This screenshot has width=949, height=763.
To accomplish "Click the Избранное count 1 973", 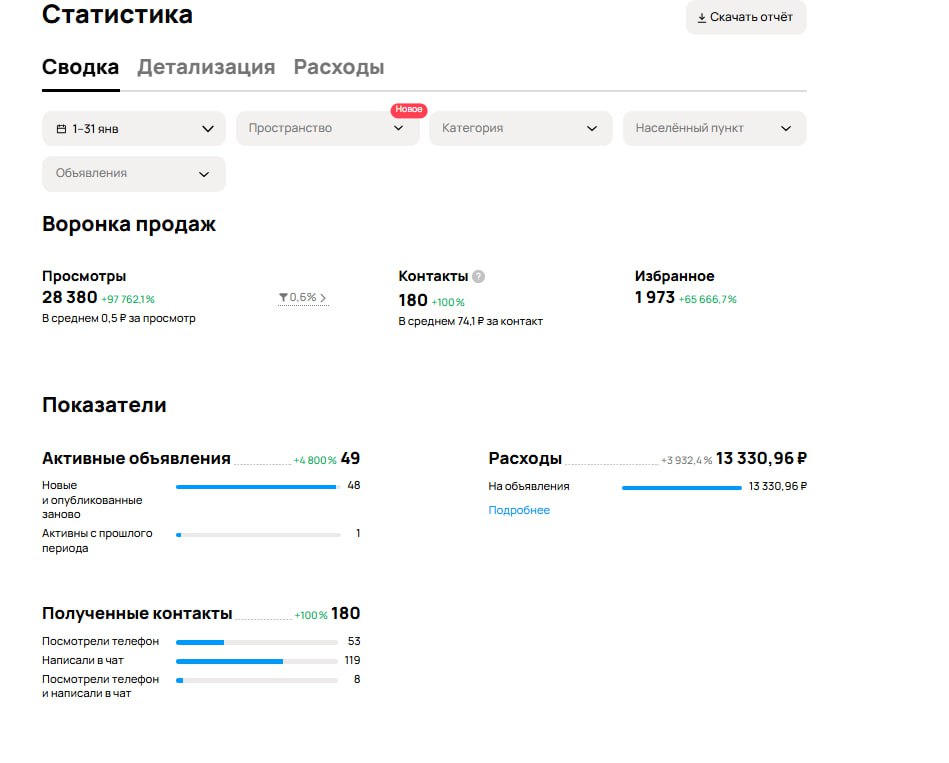I will pyautogui.click(x=655, y=298).
